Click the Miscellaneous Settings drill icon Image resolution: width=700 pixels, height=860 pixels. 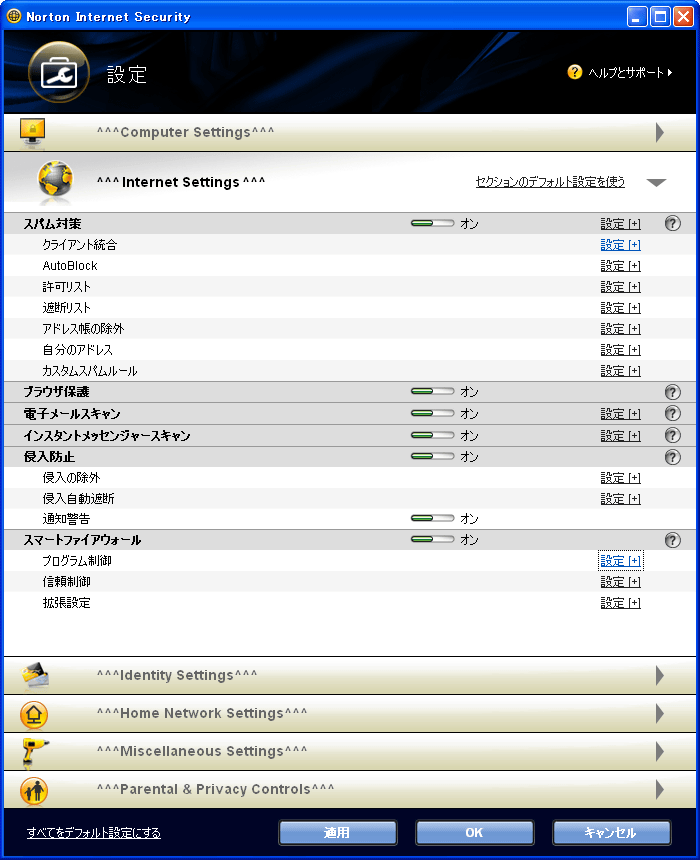point(34,752)
